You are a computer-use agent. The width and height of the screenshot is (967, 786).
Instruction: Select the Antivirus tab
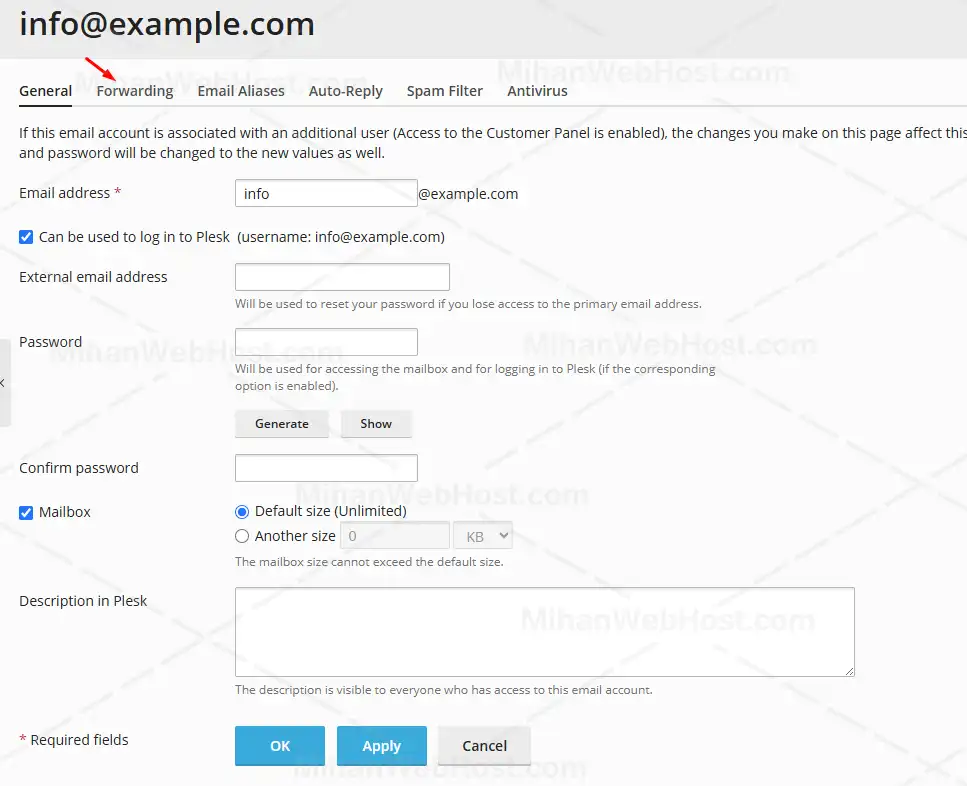tap(537, 91)
